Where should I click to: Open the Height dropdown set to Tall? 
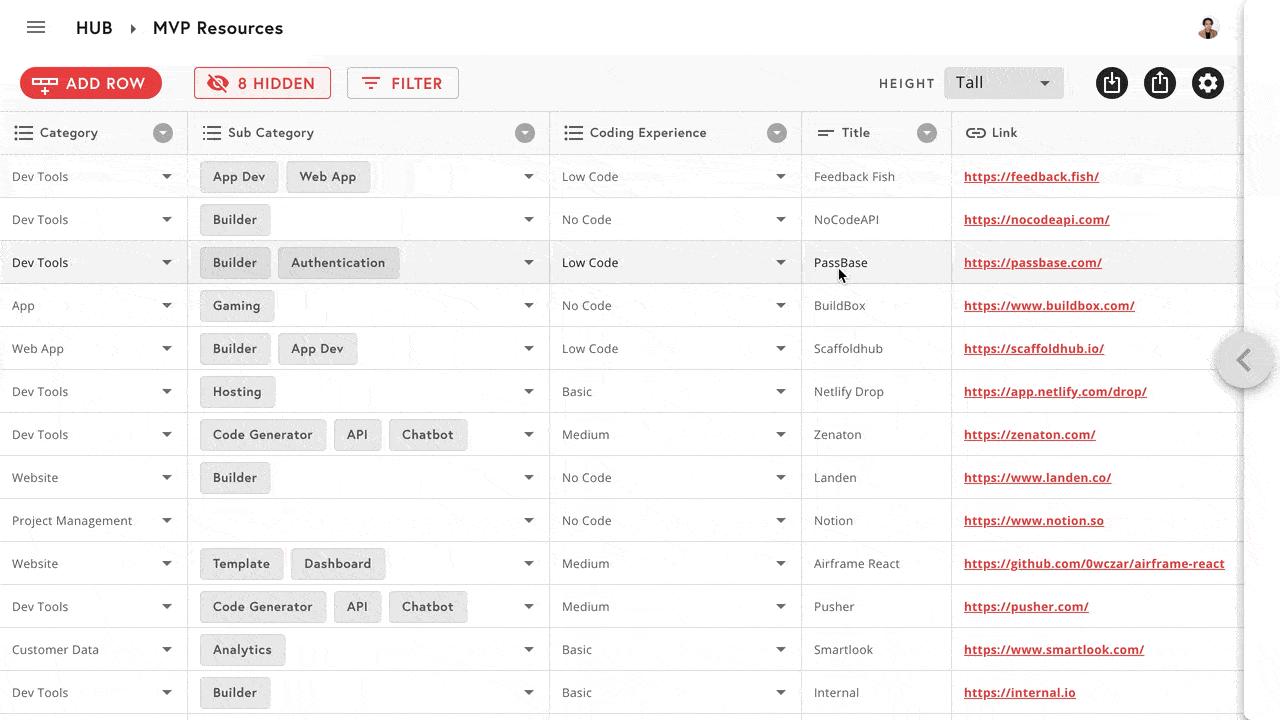[x=1003, y=83]
